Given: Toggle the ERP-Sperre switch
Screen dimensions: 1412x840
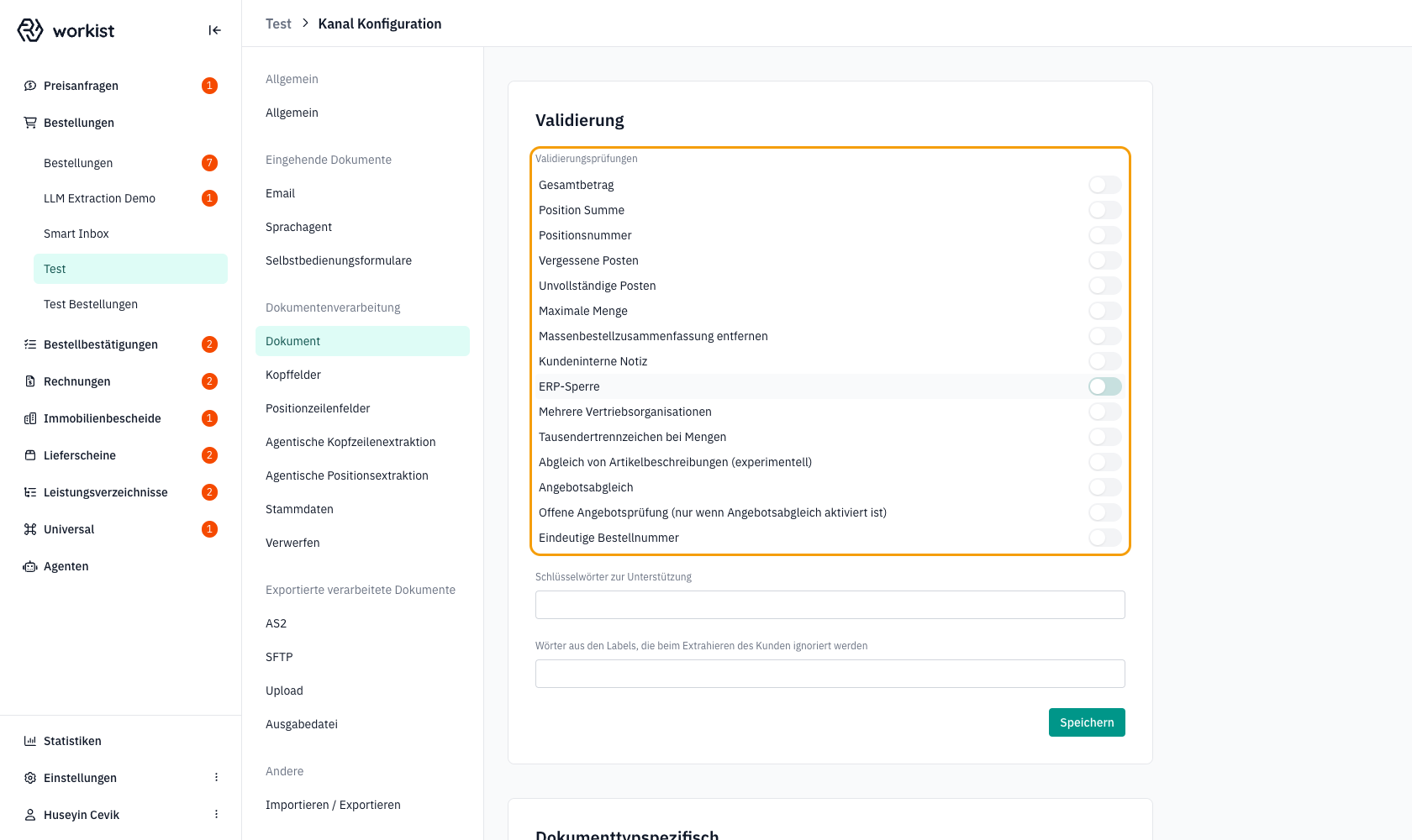Looking at the screenshot, I should [x=1105, y=386].
